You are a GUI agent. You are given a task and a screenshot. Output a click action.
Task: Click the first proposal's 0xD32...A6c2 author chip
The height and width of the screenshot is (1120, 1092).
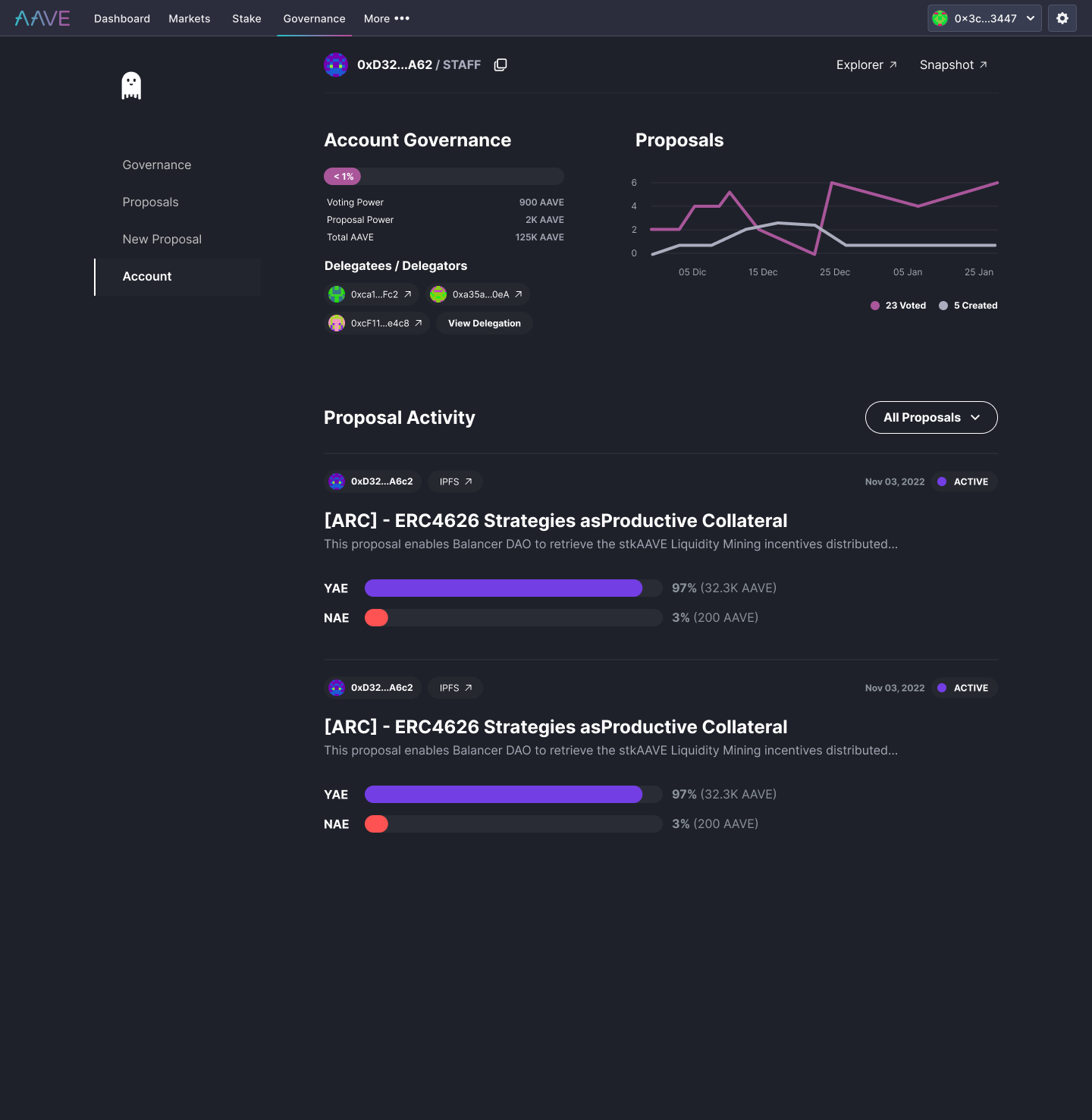[x=373, y=482]
